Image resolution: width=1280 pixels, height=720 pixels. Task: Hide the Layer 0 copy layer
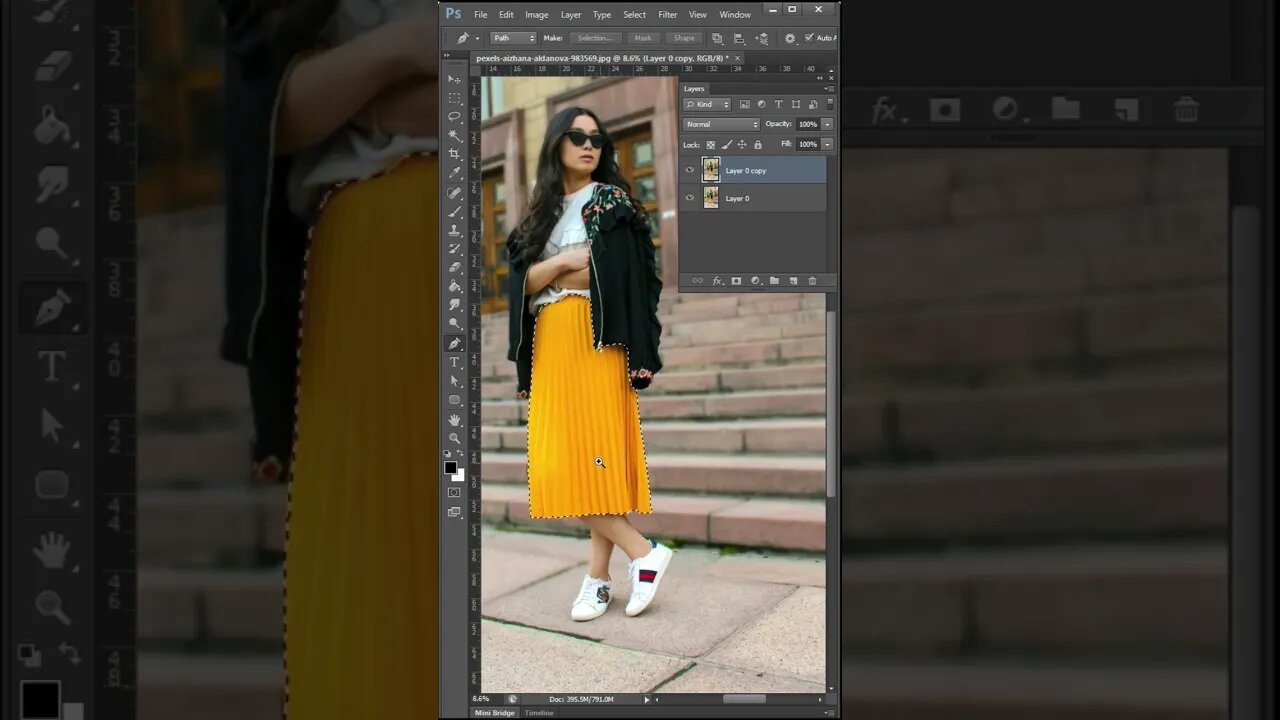click(689, 170)
